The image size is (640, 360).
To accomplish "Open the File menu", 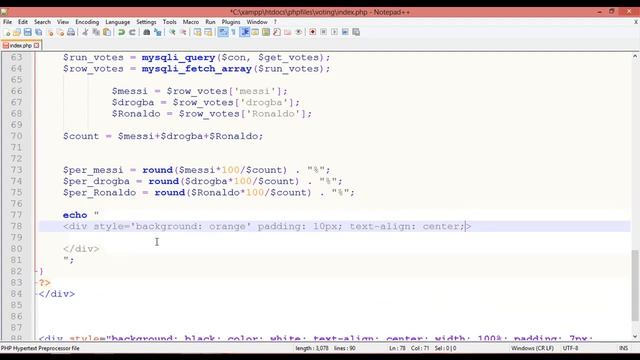I will coord(7,22).
